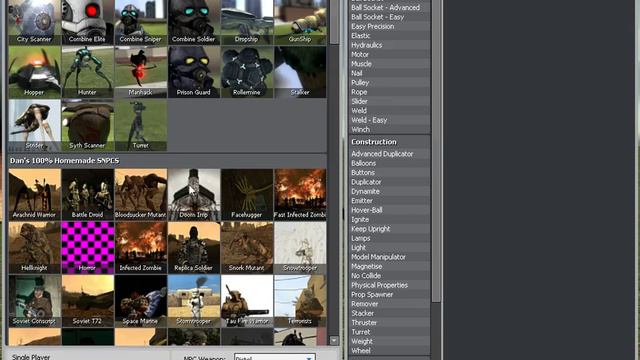This screenshot has height=360, width=640.
Task: Spawn the Turret NPC from the grid
Action: (x=140, y=125)
